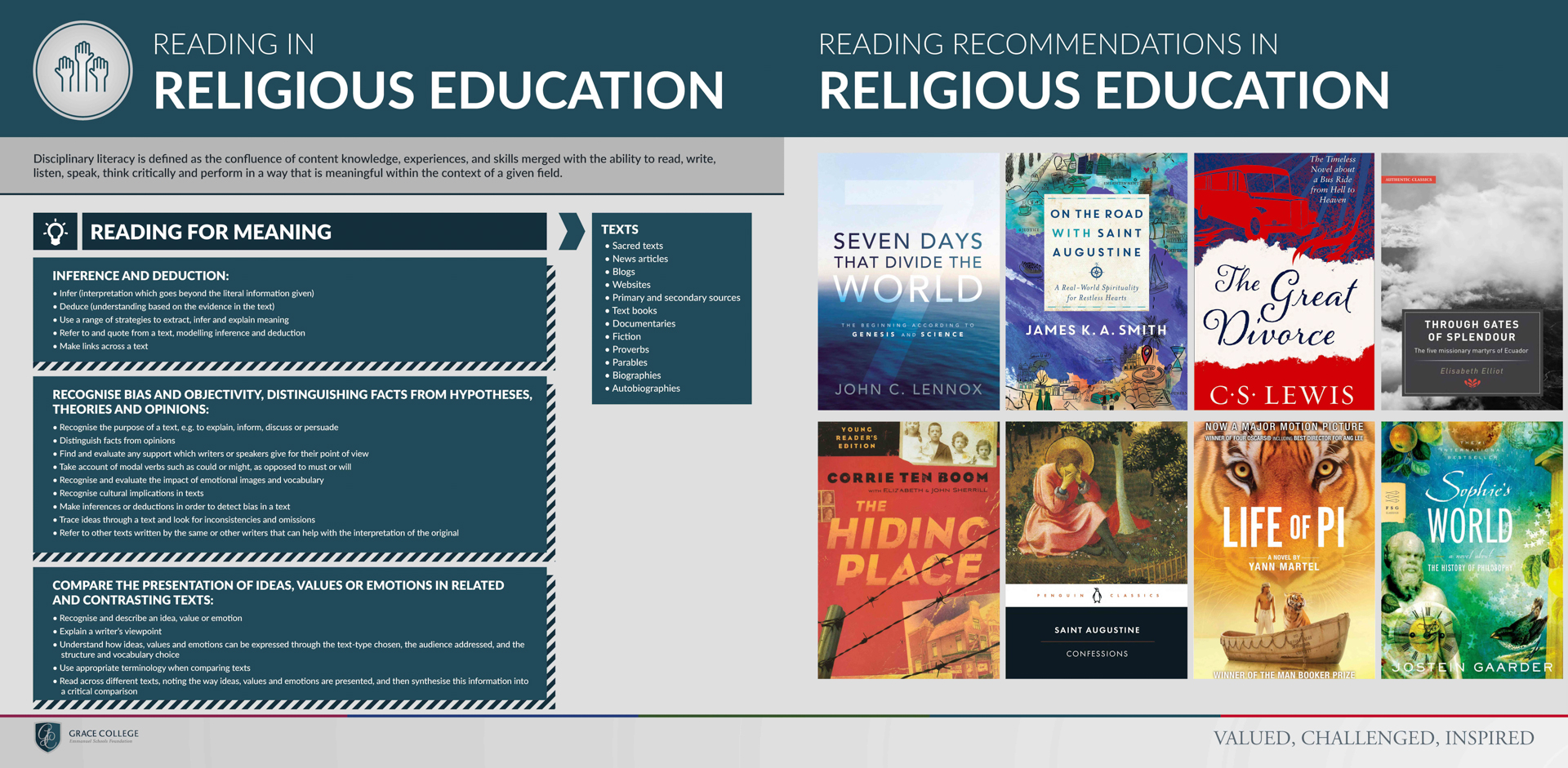Select the Seven Days That Divide the World cover
Viewport: 1568px width, 768px height.
pyautogui.click(x=908, y=282)
